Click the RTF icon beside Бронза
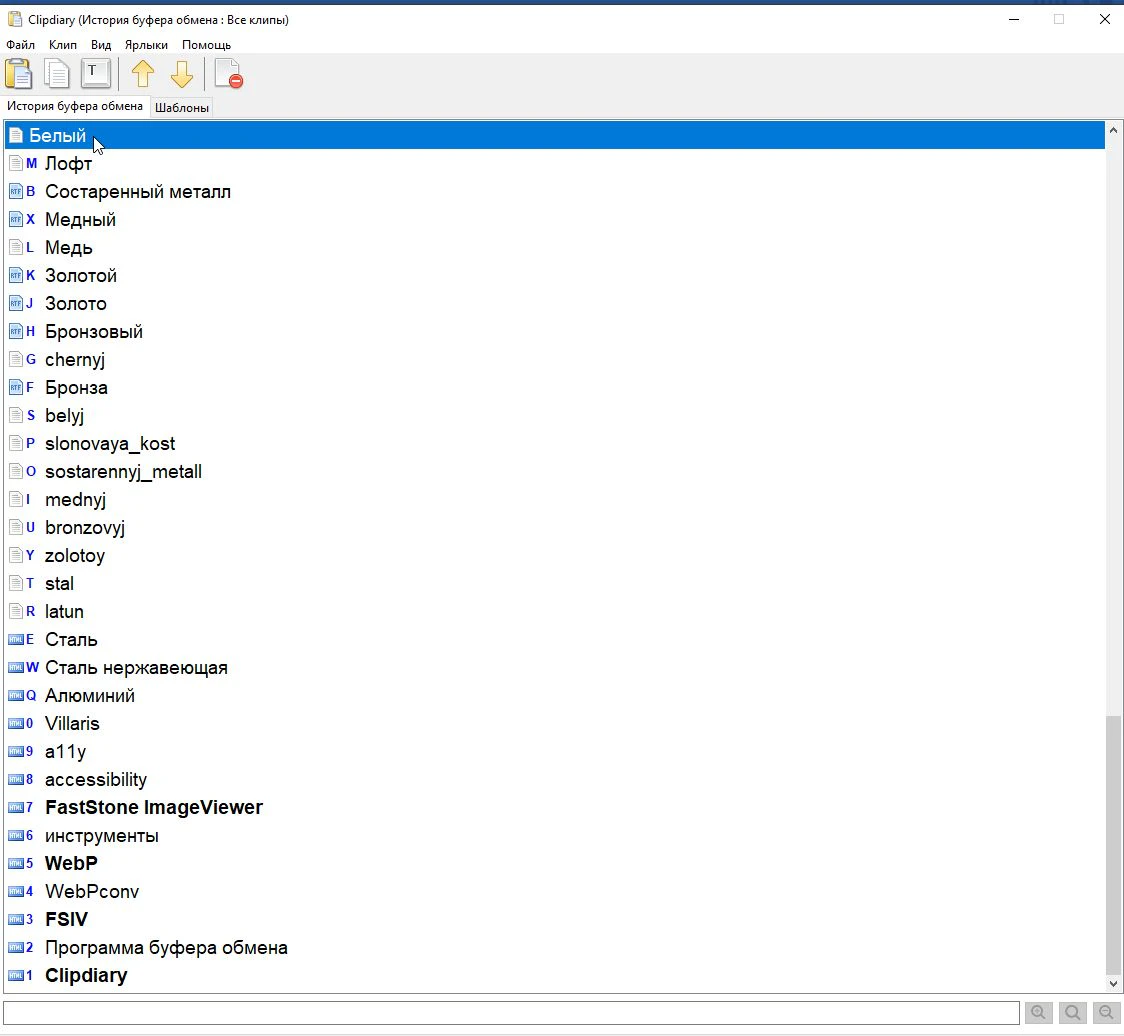This screenshot has height=1036, width=1124. tap(16, 387)
